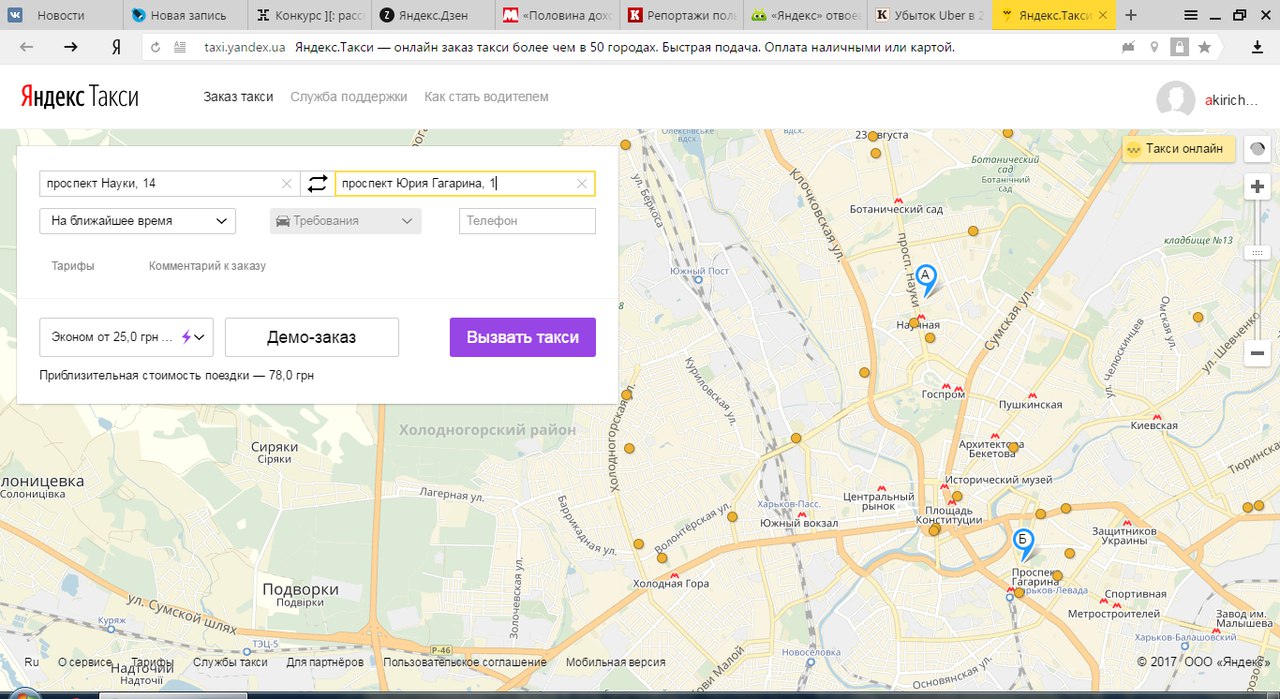The image size is (1280, 699).
Task: Click map marker Б near Проспект Гагарина
Action: tap(1023, 543)
